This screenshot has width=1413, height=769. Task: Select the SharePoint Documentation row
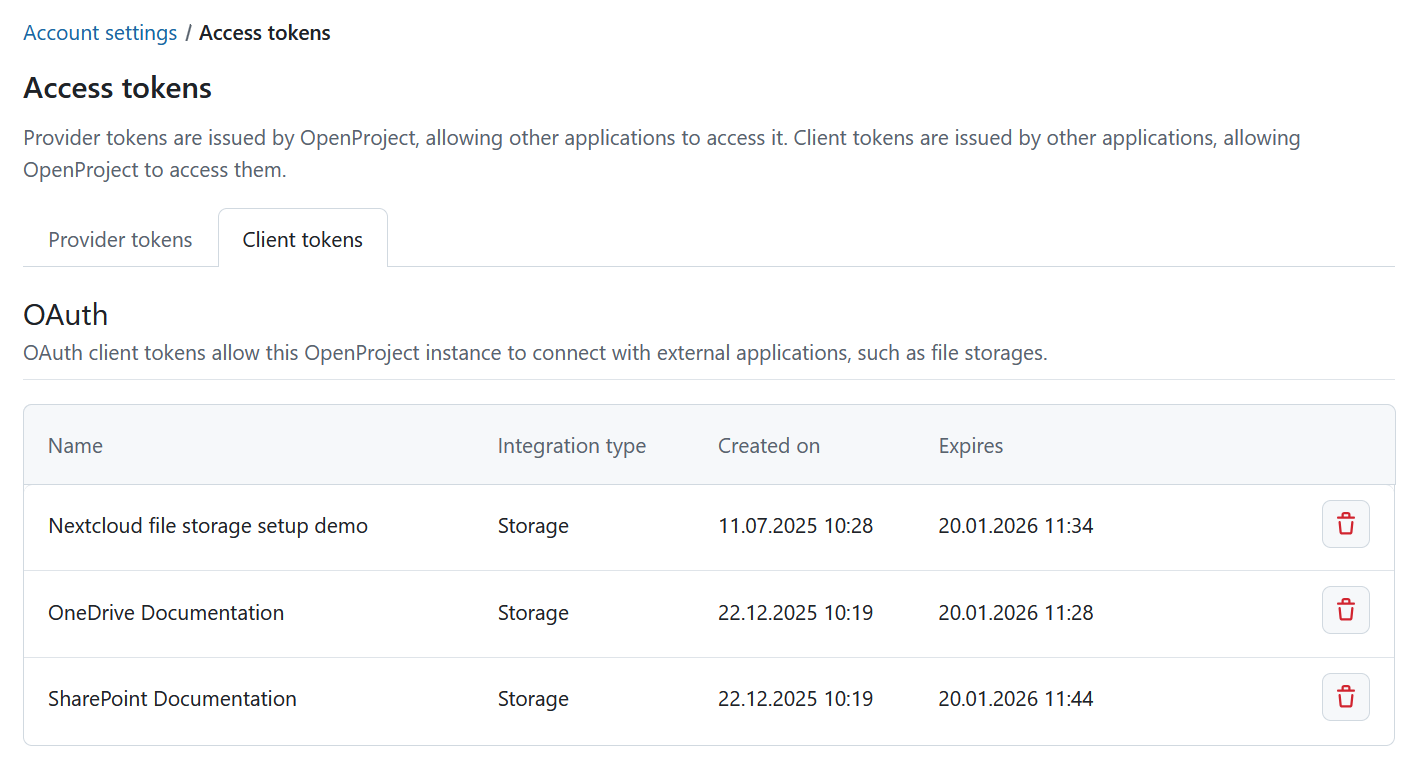pos(172,698)
